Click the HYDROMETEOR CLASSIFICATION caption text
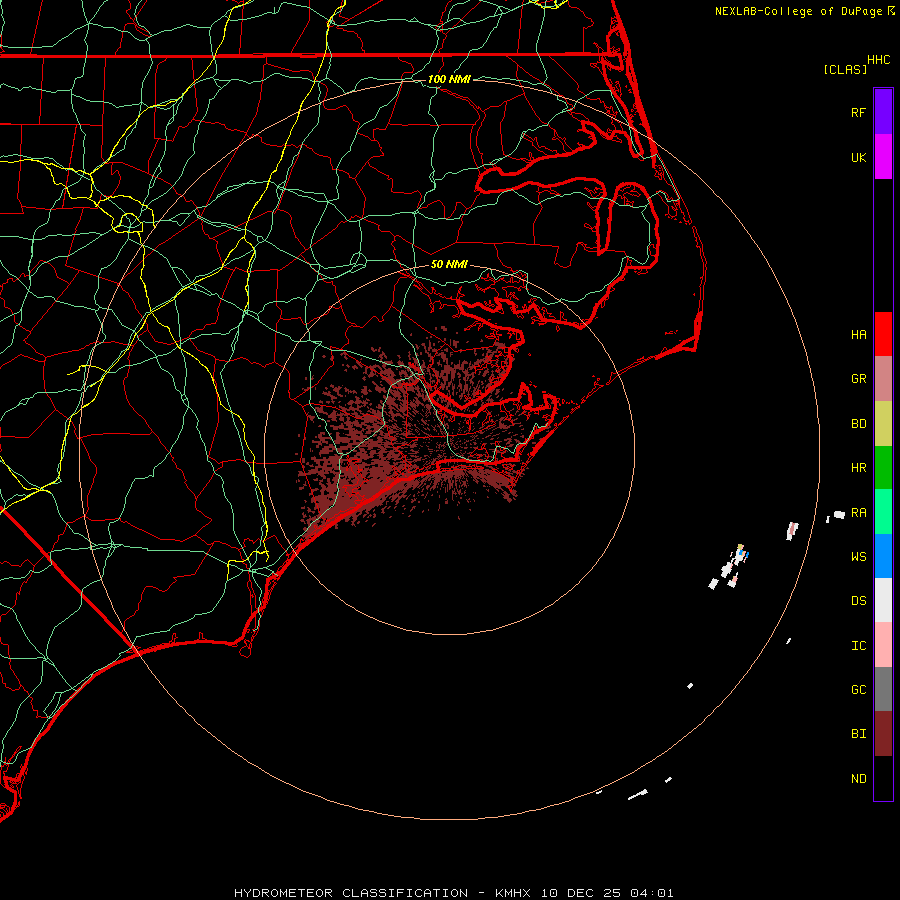The height and width of the screenshot is (900, 900). pyautogui.click(x=351, y=893)
